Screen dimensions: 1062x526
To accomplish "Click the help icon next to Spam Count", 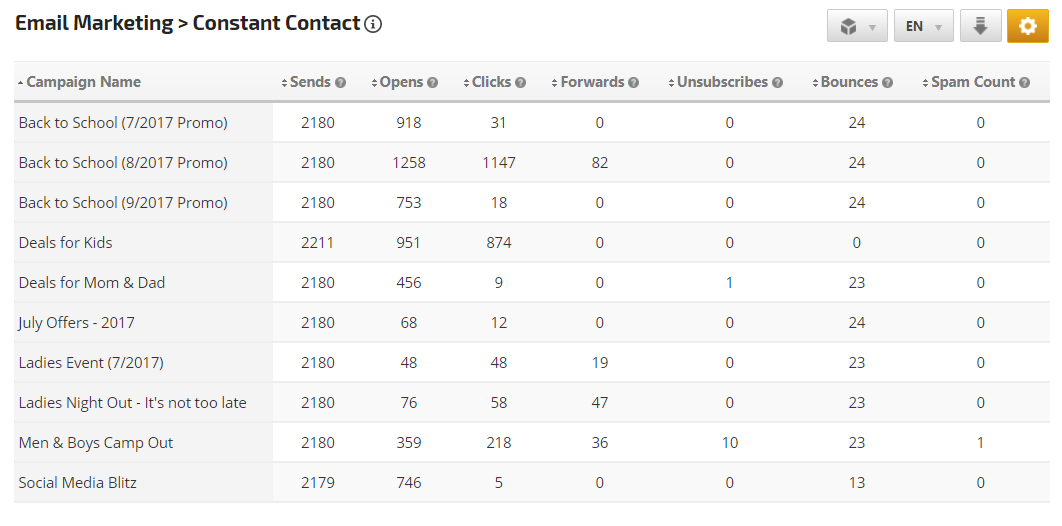I will [x=1025, y=83].
